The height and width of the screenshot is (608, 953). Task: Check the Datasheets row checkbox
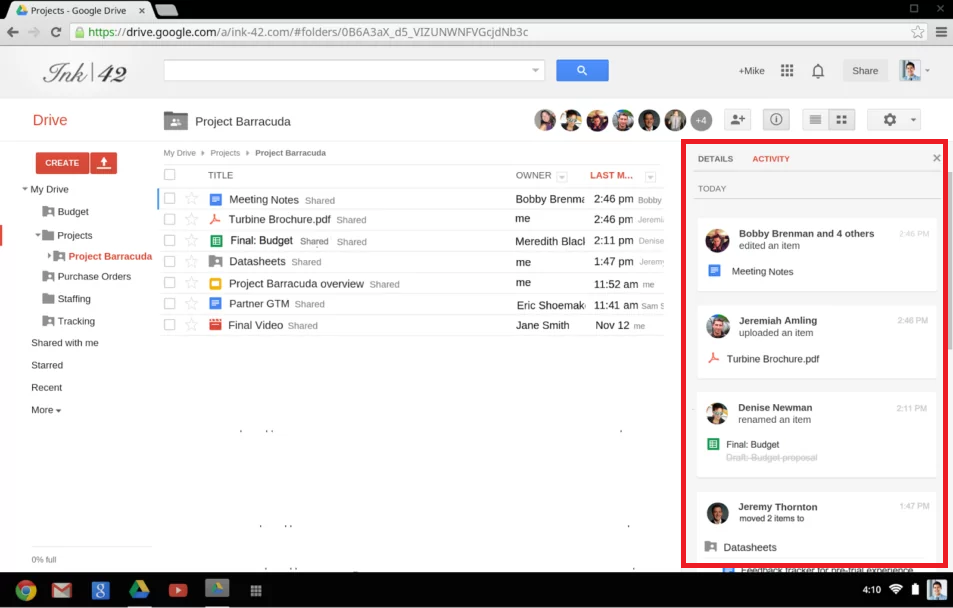tap(170, 261)
